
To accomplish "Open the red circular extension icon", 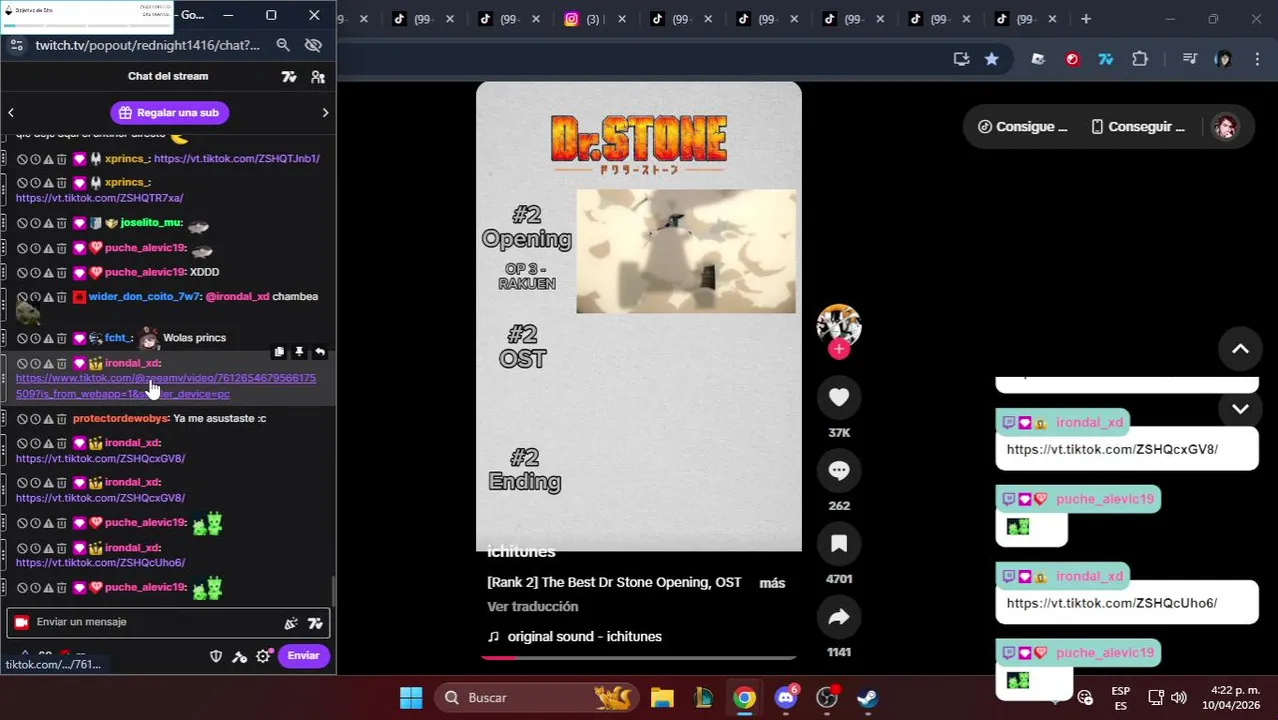I will pos(1072,59).
